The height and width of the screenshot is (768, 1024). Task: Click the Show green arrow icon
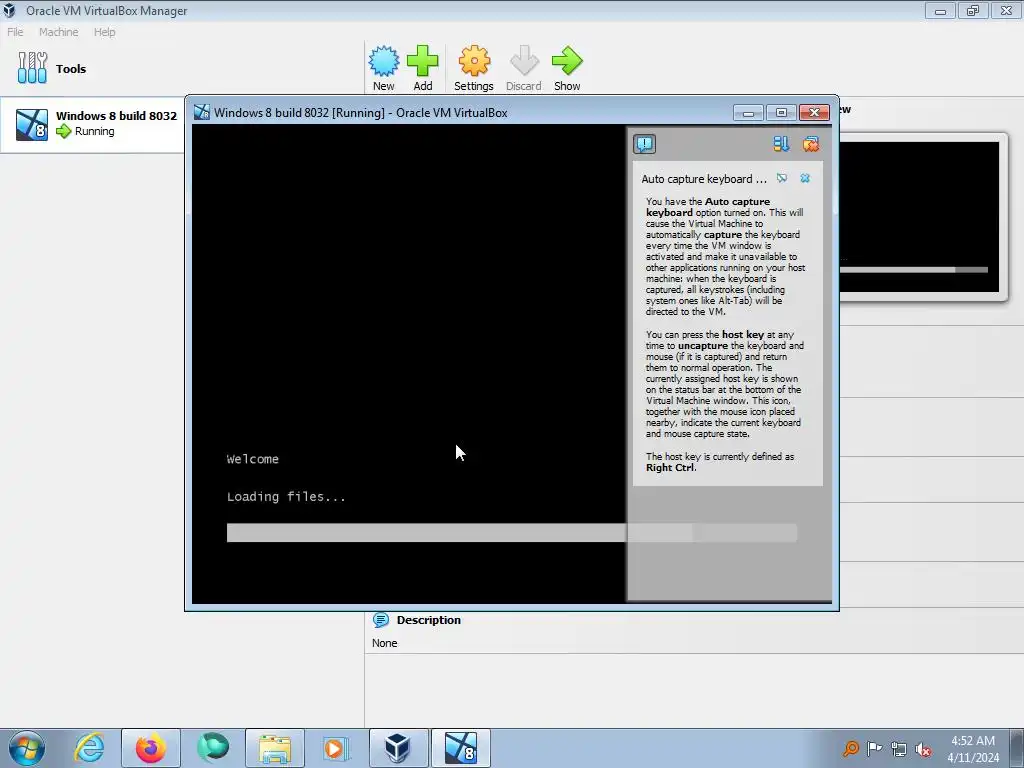(567, 61)
